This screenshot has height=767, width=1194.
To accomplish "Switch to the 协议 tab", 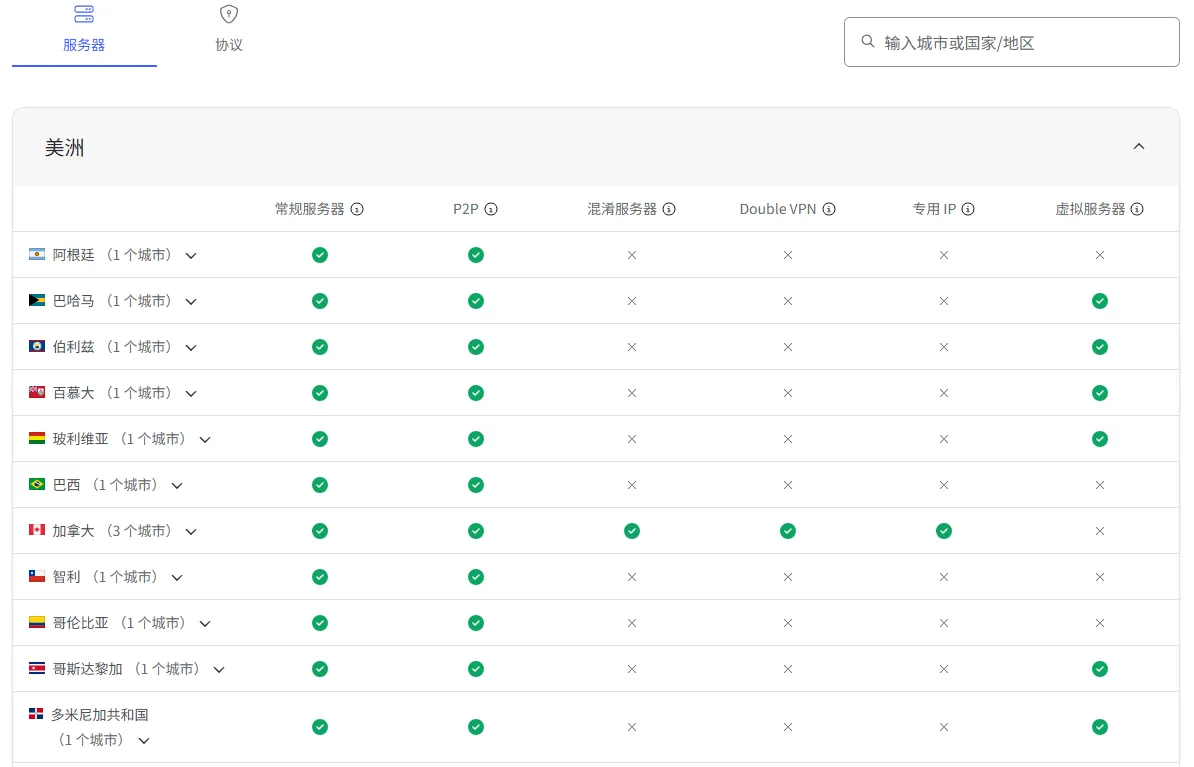I will click(x=229, y=30).
